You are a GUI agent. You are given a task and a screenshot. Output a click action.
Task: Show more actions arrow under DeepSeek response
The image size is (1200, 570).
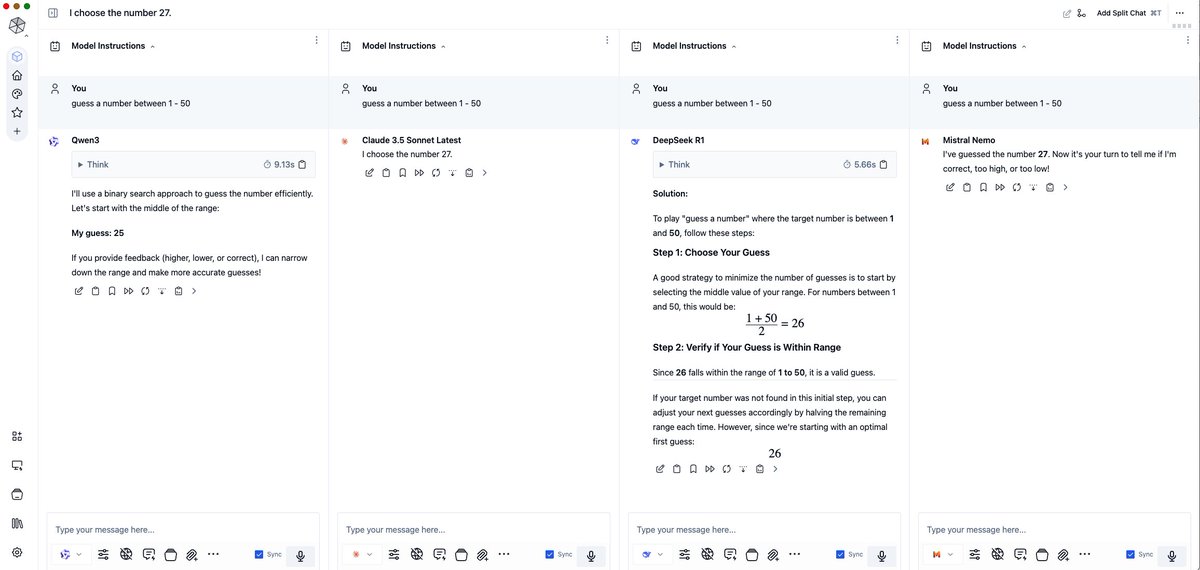click(775, 468)
